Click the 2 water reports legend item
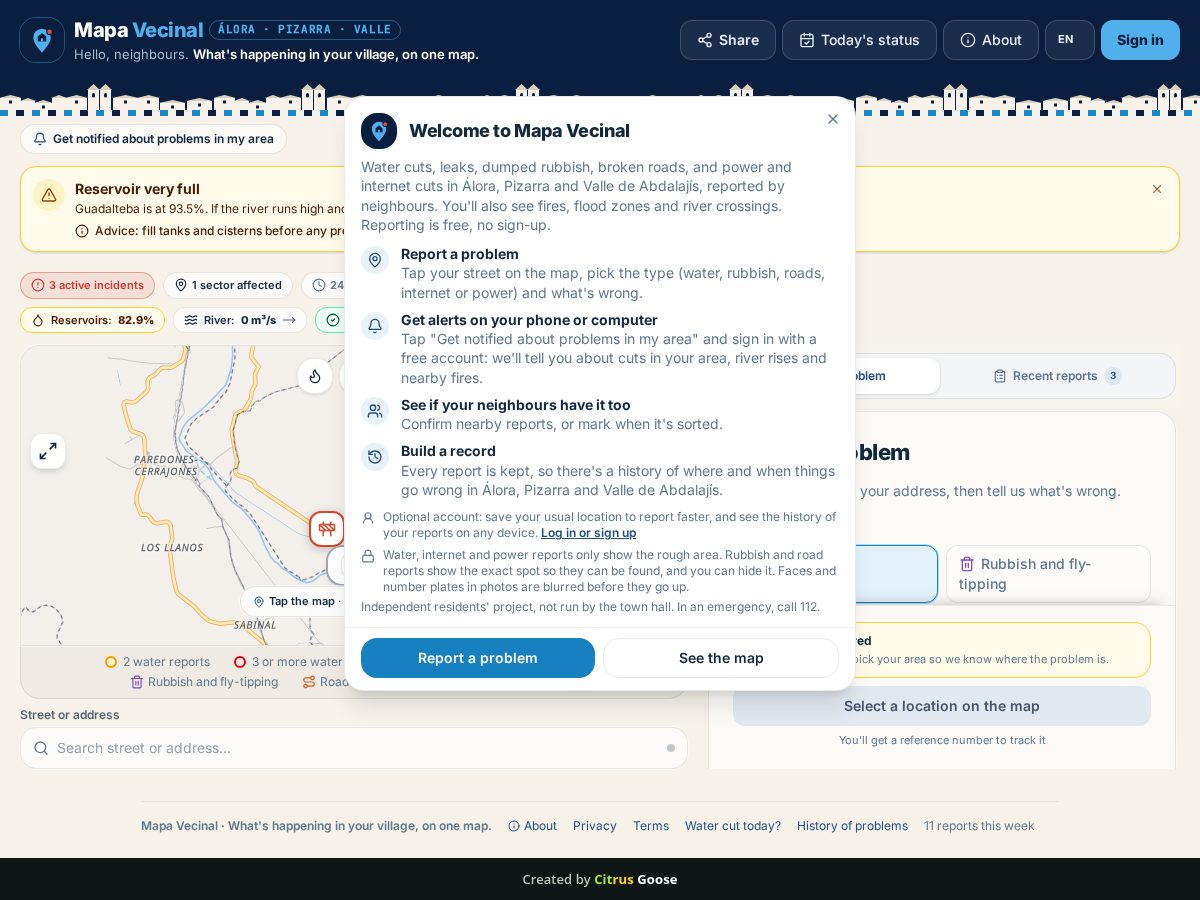Screen dimensions: 1200x900 158,662
